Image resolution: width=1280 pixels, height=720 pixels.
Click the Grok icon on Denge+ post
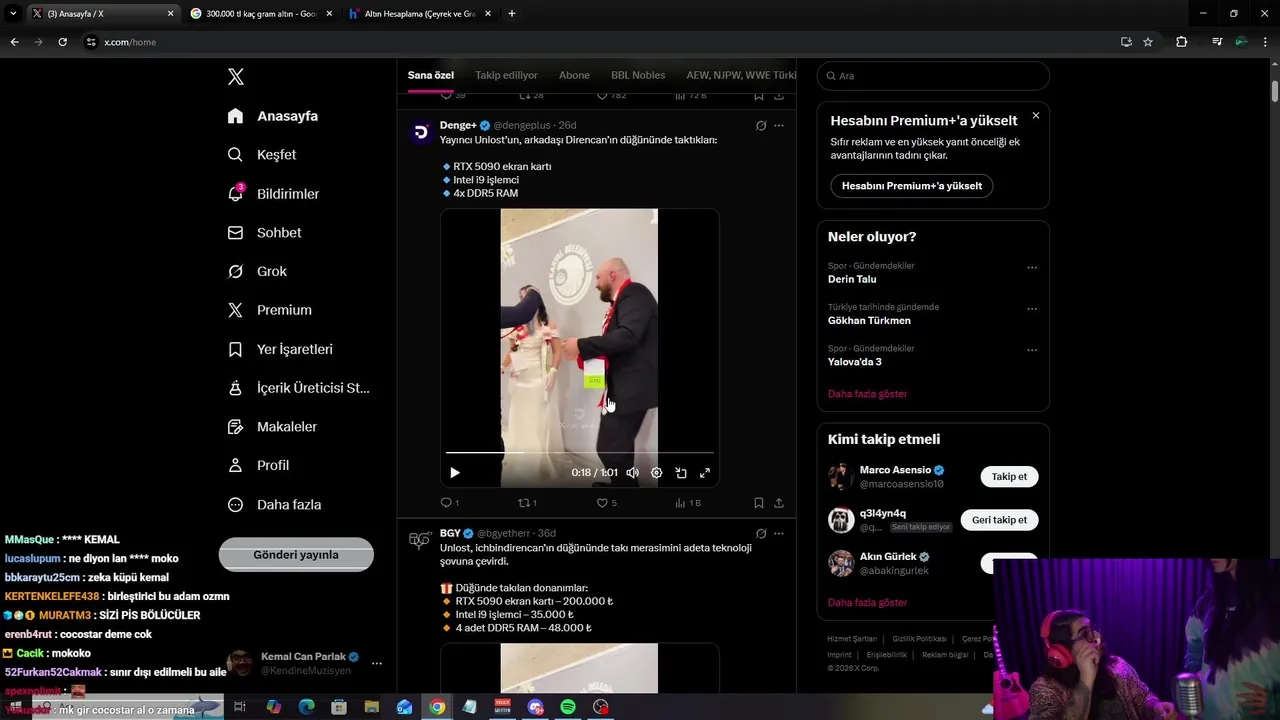click(x=761, y=126)
